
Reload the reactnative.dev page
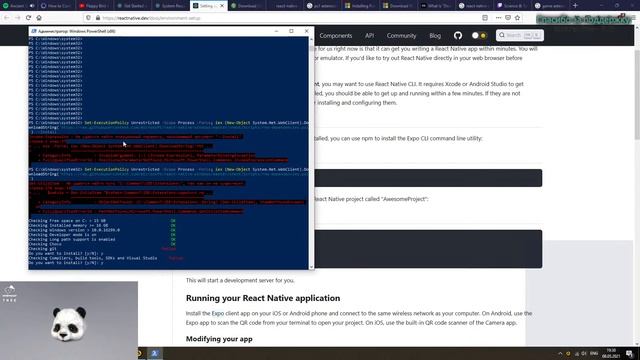pos(28,18)
